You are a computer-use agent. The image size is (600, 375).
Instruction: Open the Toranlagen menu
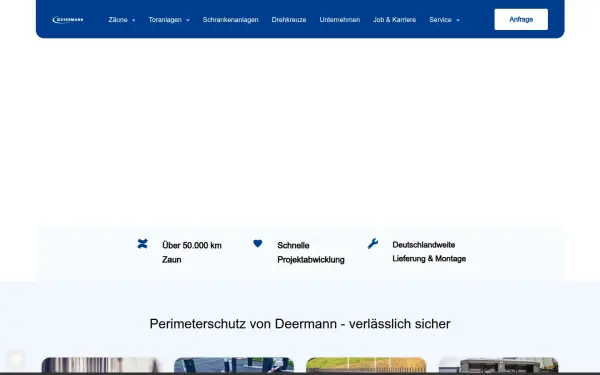pos(165,20)
